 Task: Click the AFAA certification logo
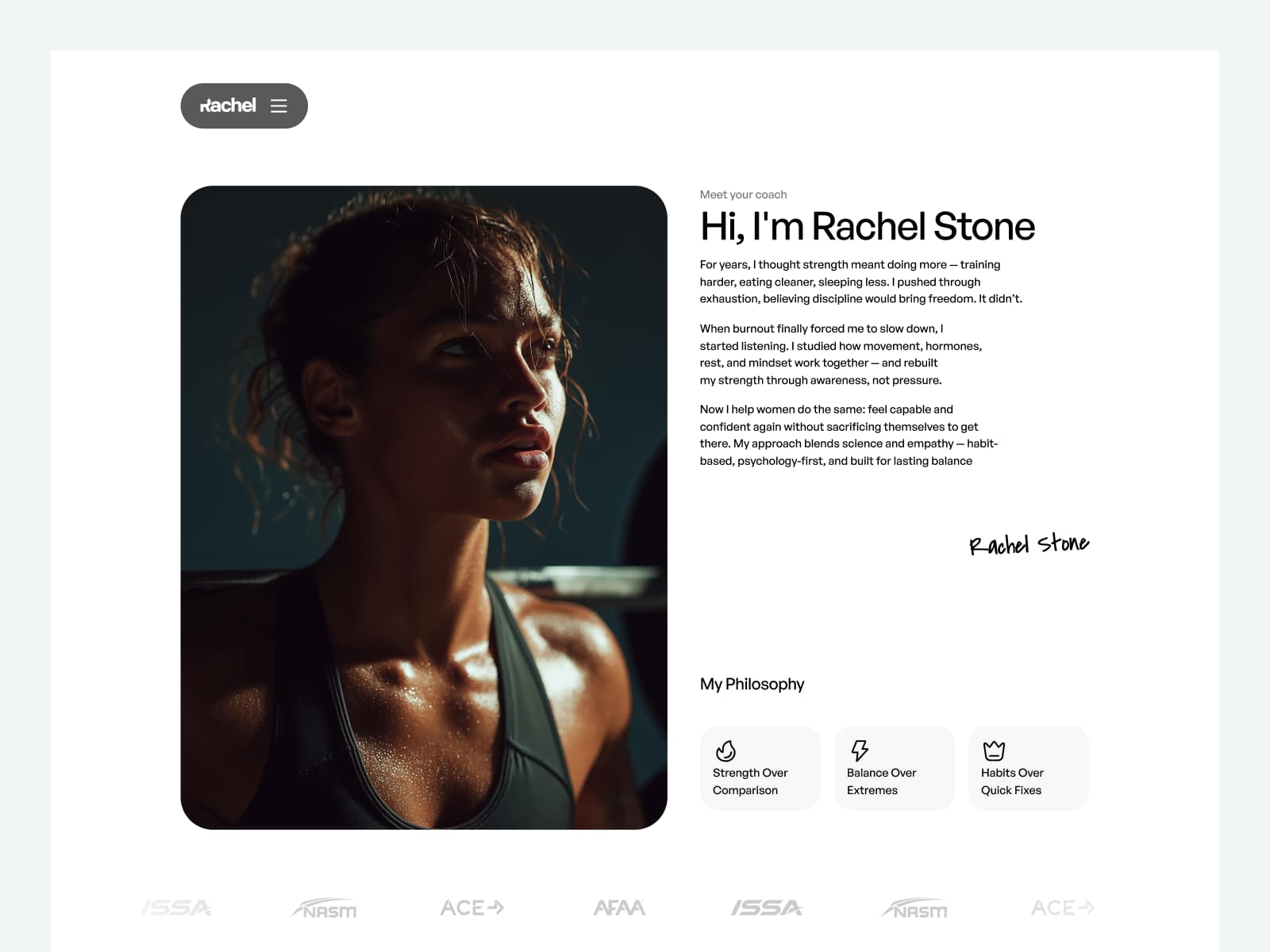[620, 908]
